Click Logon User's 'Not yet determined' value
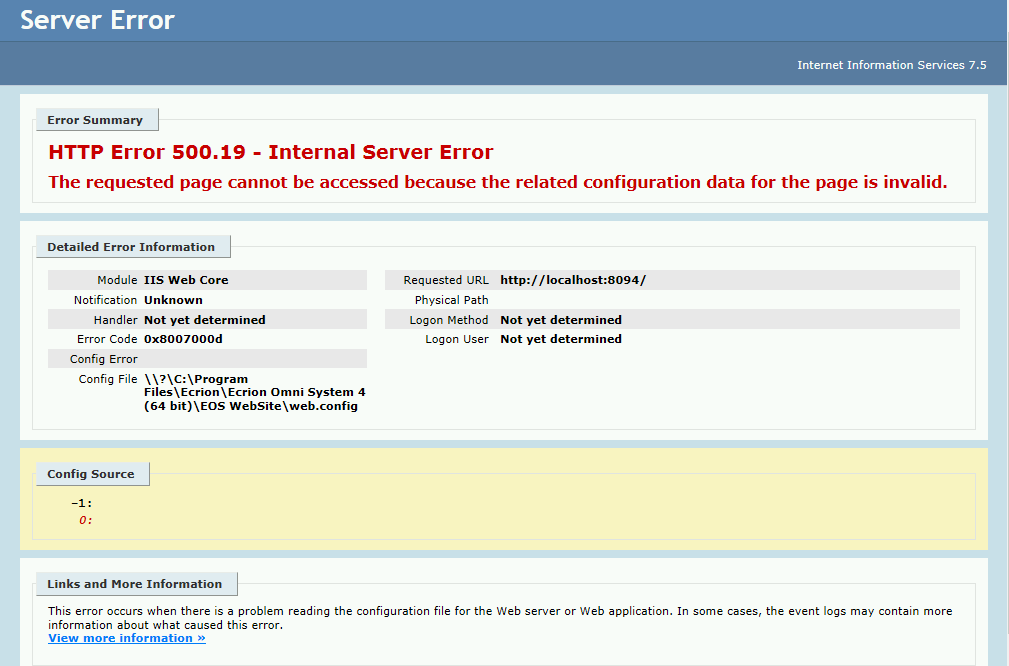This screenshot has width=1009, height=666. click(x=561, y=339)
